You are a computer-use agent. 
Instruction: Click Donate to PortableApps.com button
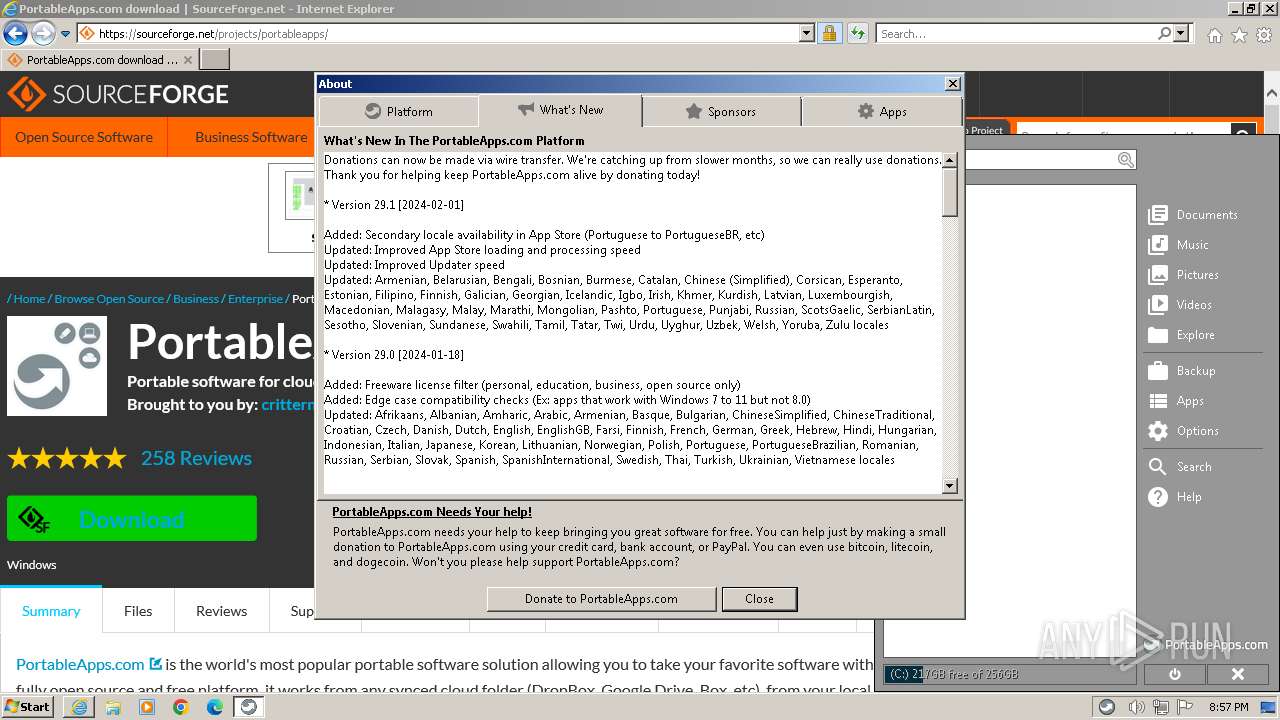click(601, 599)
